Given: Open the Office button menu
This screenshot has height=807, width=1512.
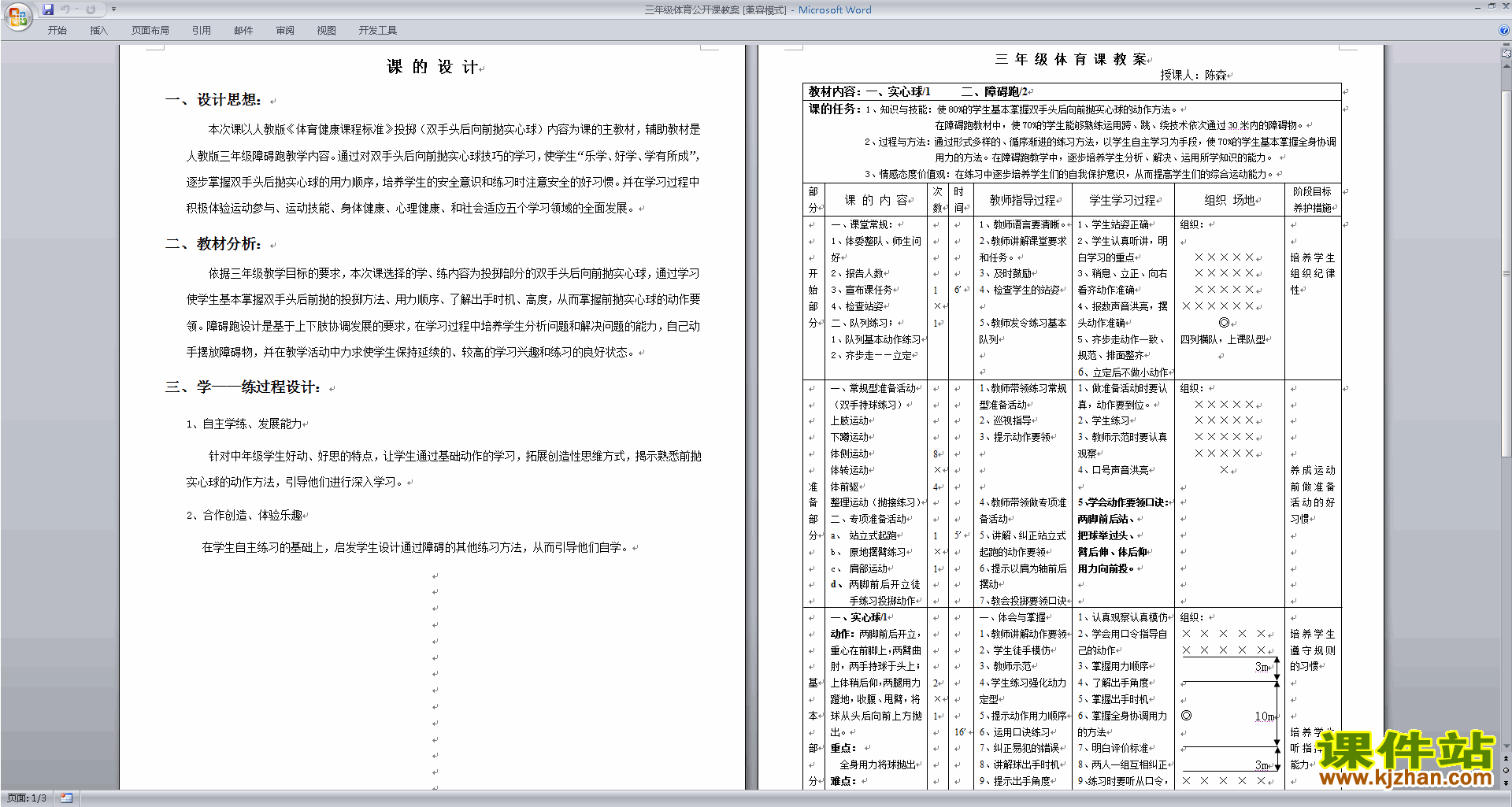Looking at the screenshot, I should 17,17.
